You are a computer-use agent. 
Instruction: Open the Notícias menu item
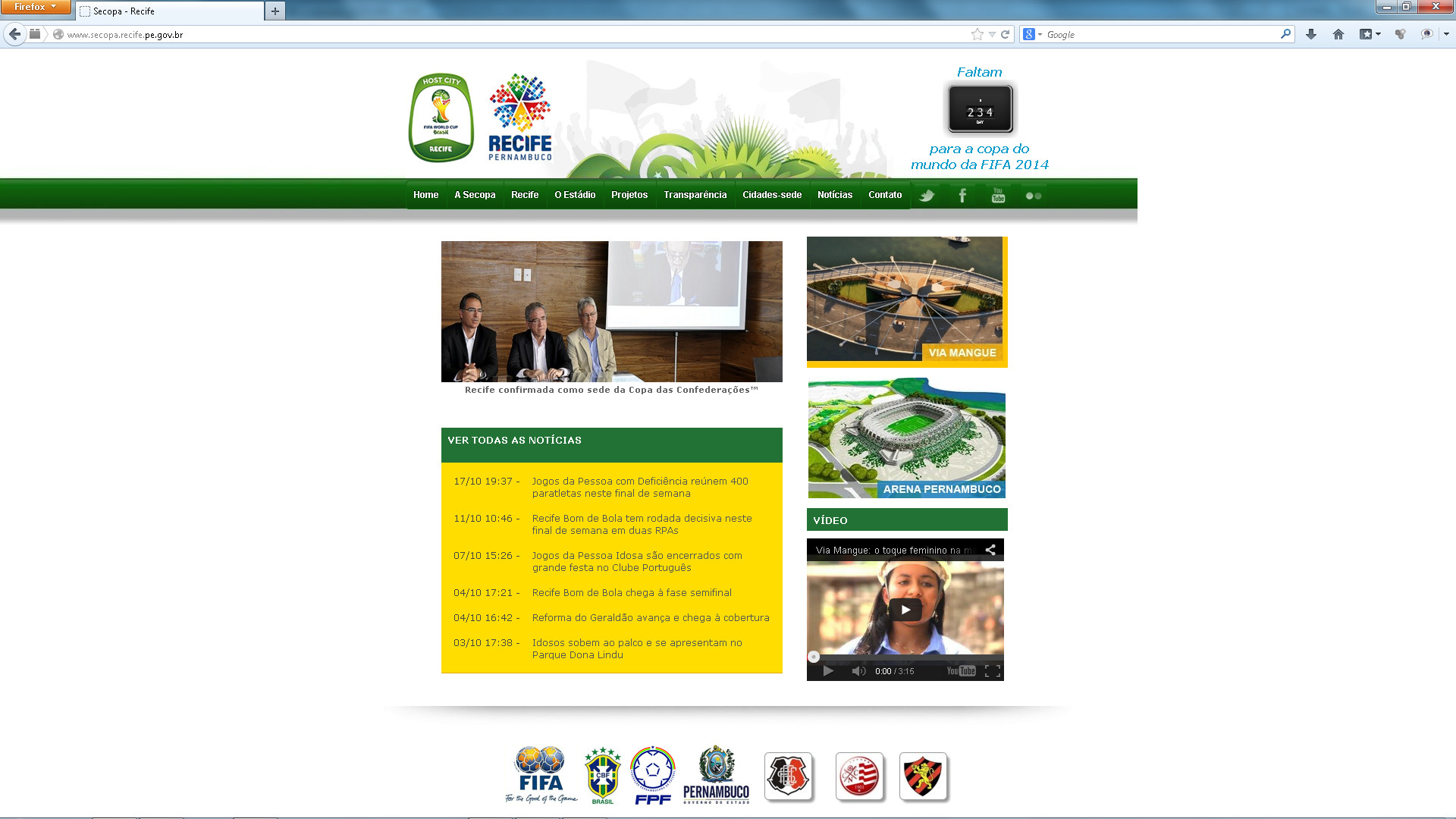click(835, 195)
